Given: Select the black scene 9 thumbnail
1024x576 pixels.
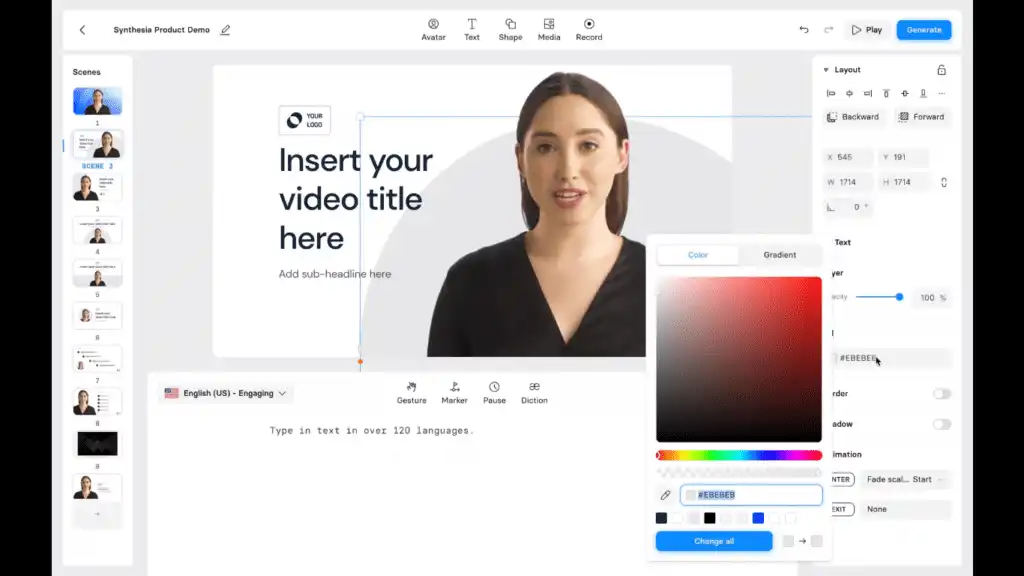Looking at the screenshot, I should pyautogui.click(x=97, y=444).
